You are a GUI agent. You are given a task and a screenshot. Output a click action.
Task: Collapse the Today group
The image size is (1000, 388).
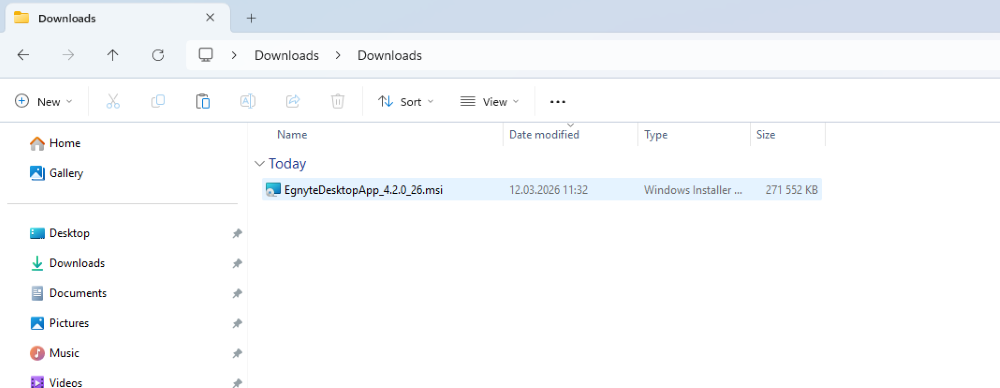coord(259,164)
